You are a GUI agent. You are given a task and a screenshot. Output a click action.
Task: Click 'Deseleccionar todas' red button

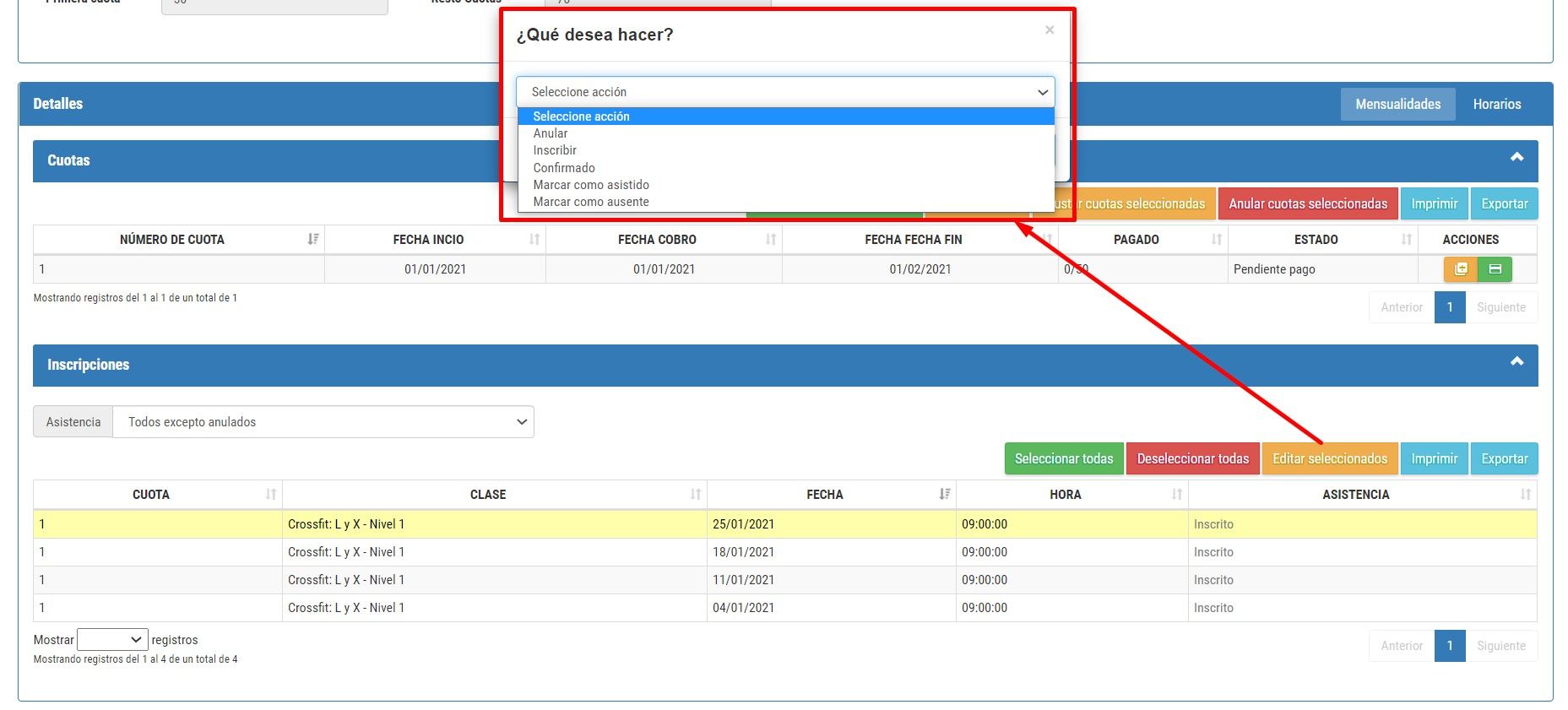pos(1192,458)
